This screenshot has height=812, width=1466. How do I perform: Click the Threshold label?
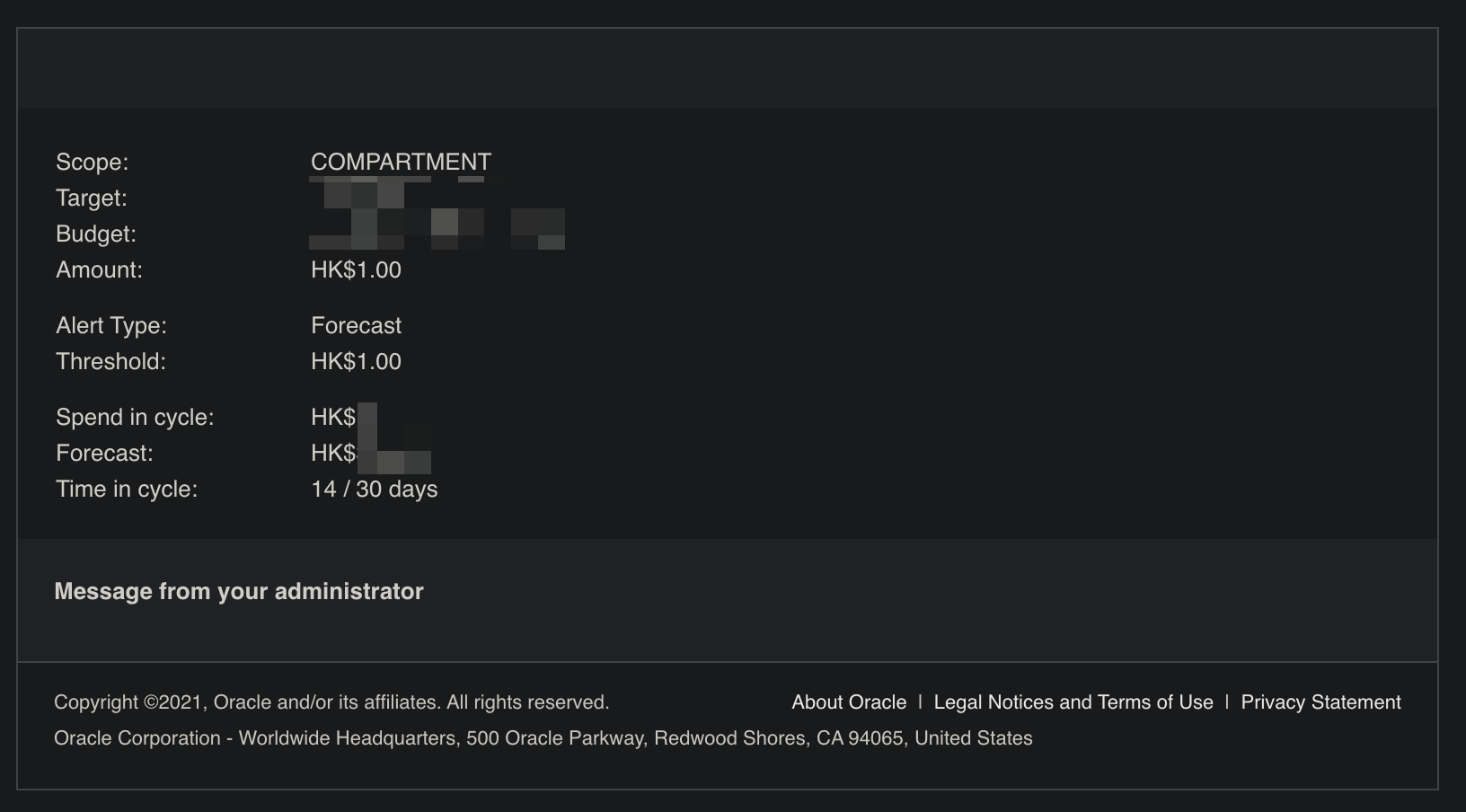coord(110,362)
